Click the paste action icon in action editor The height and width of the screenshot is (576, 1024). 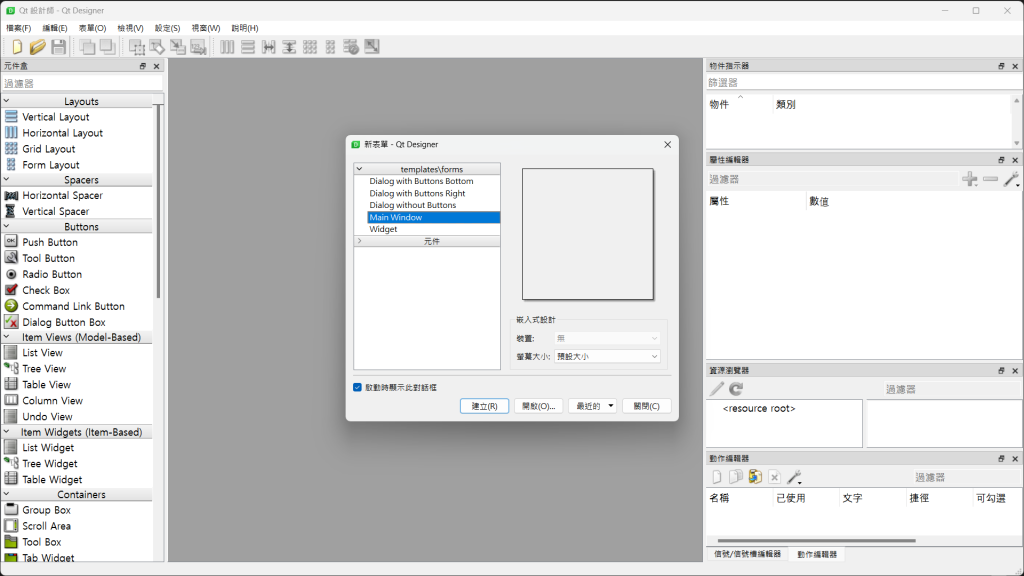coord(755,477)
